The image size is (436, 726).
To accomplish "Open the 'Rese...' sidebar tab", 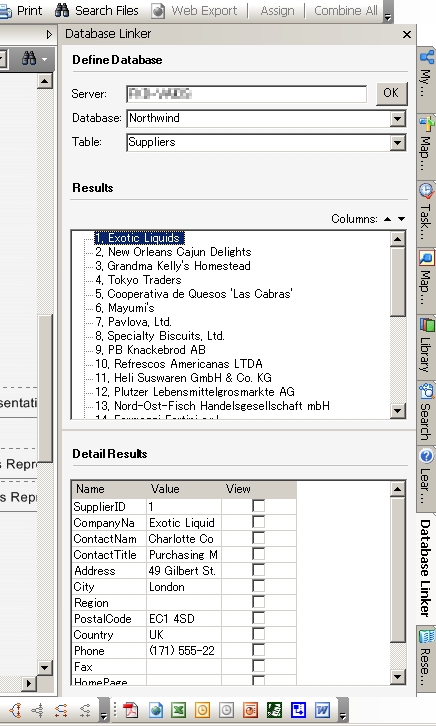I will pos(426,659).
